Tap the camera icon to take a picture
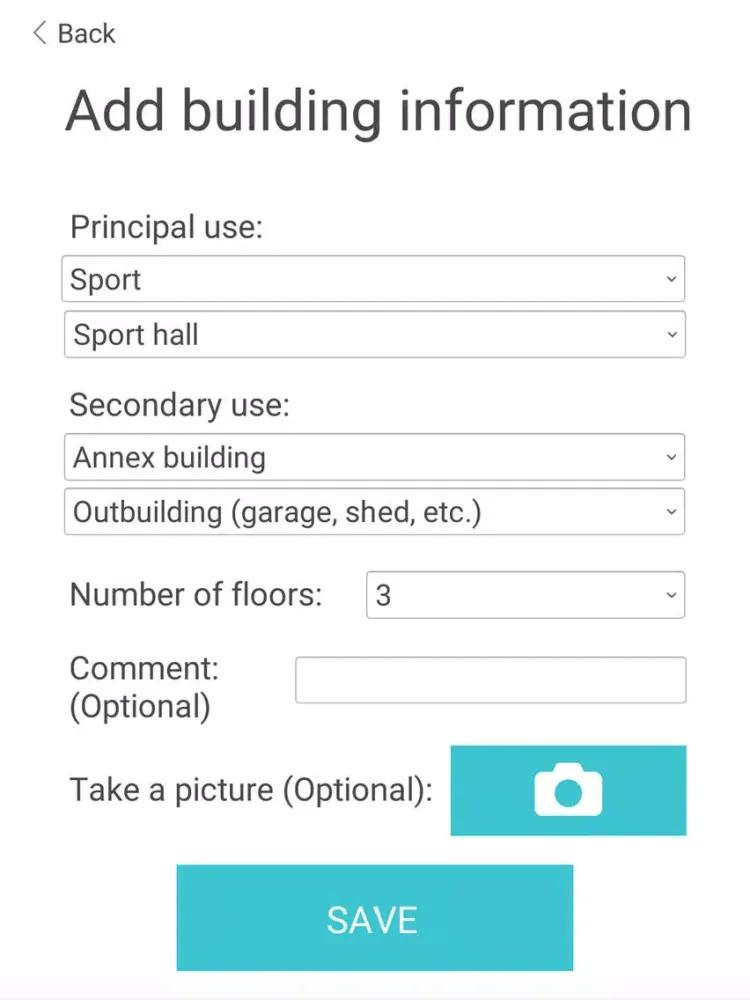This screenshot has width=750, height=1000. click(568, 790)
